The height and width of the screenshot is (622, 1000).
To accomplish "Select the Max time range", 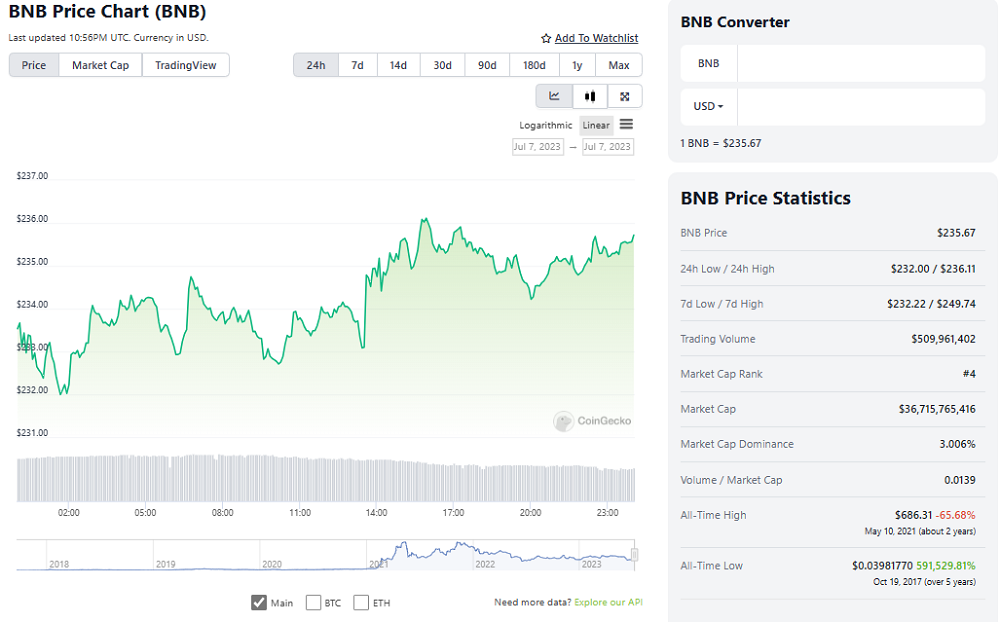I will click(x=619, y=65).
